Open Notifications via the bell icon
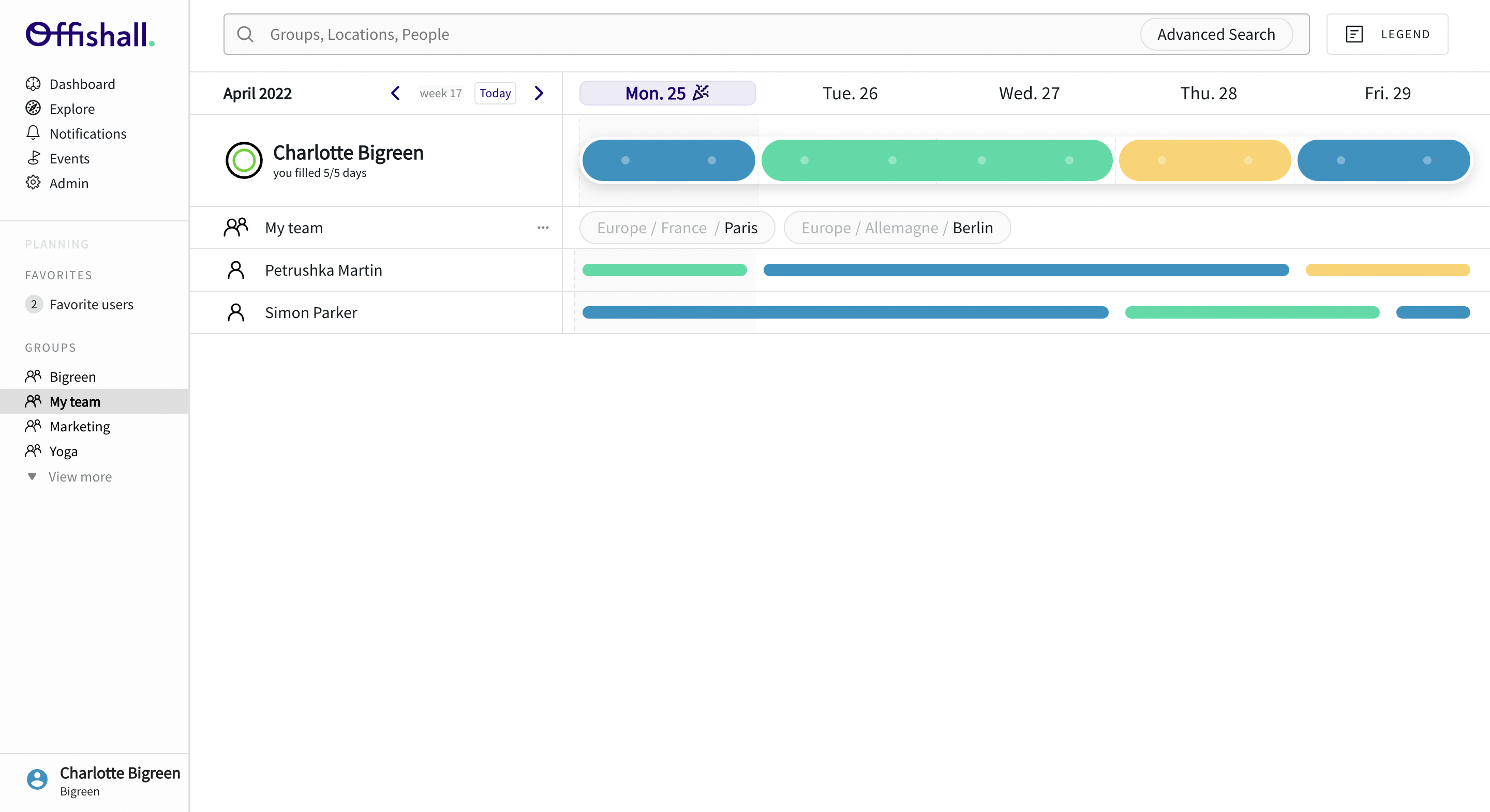This screenshot has width=1490, height=812. click(x=34, y=133)
